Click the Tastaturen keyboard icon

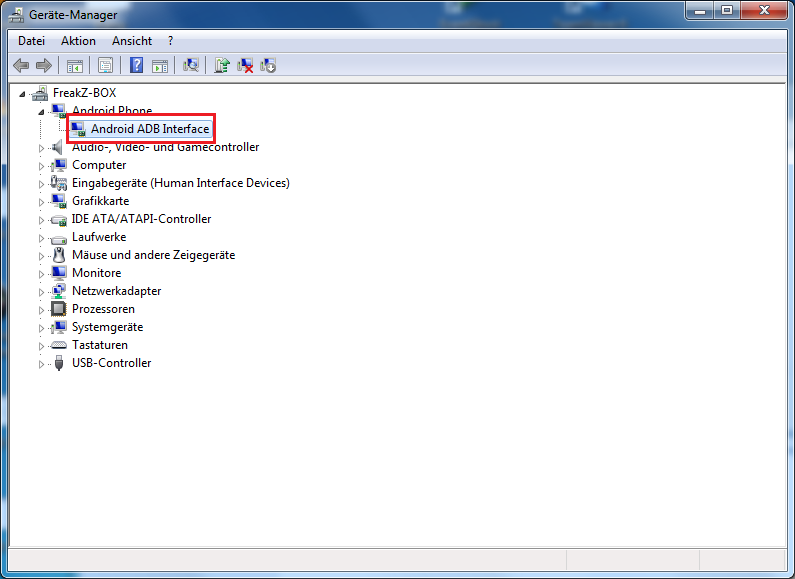click(59, 345)
